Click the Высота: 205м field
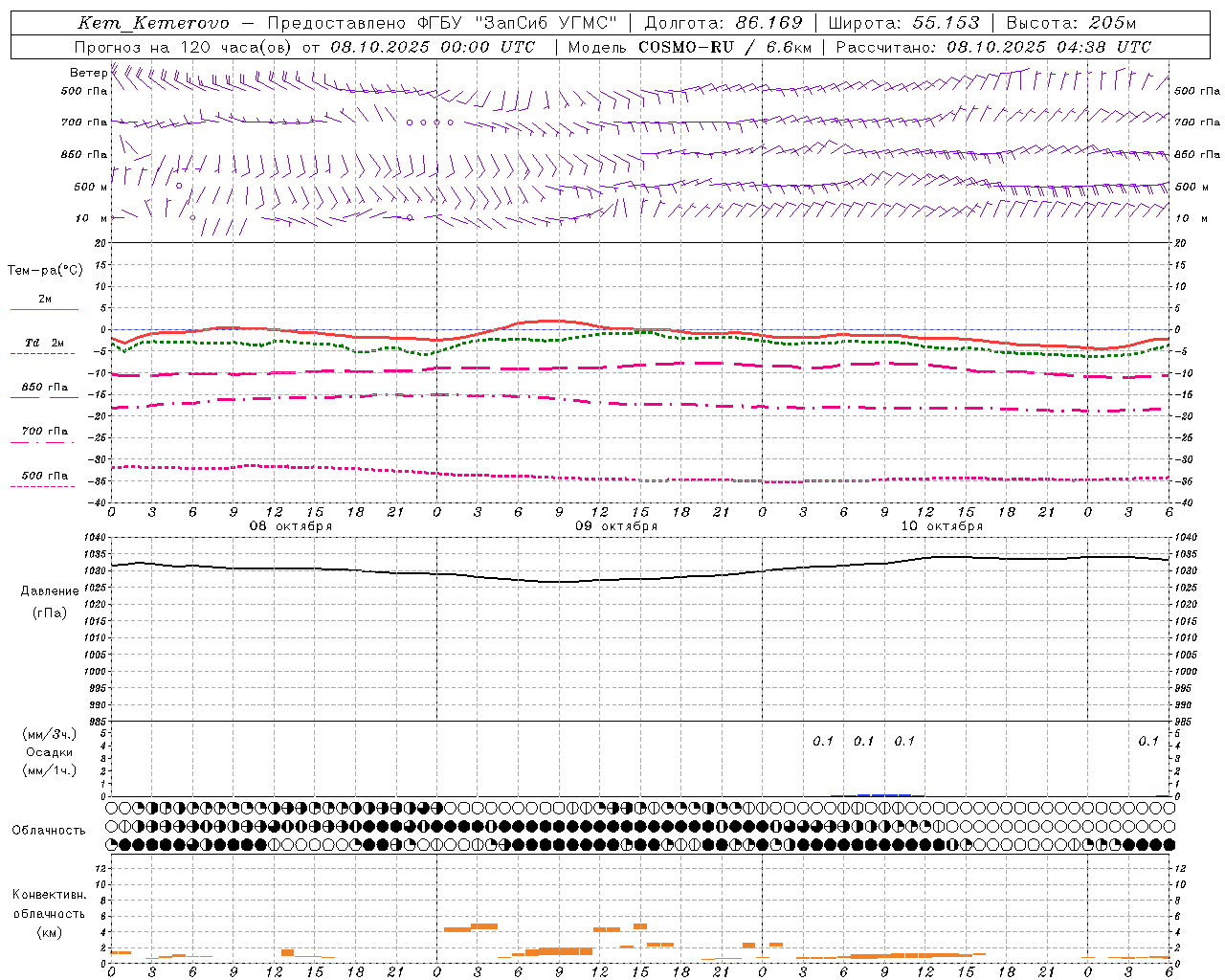Viewport: 1225px width, 980px height. 1071,23
